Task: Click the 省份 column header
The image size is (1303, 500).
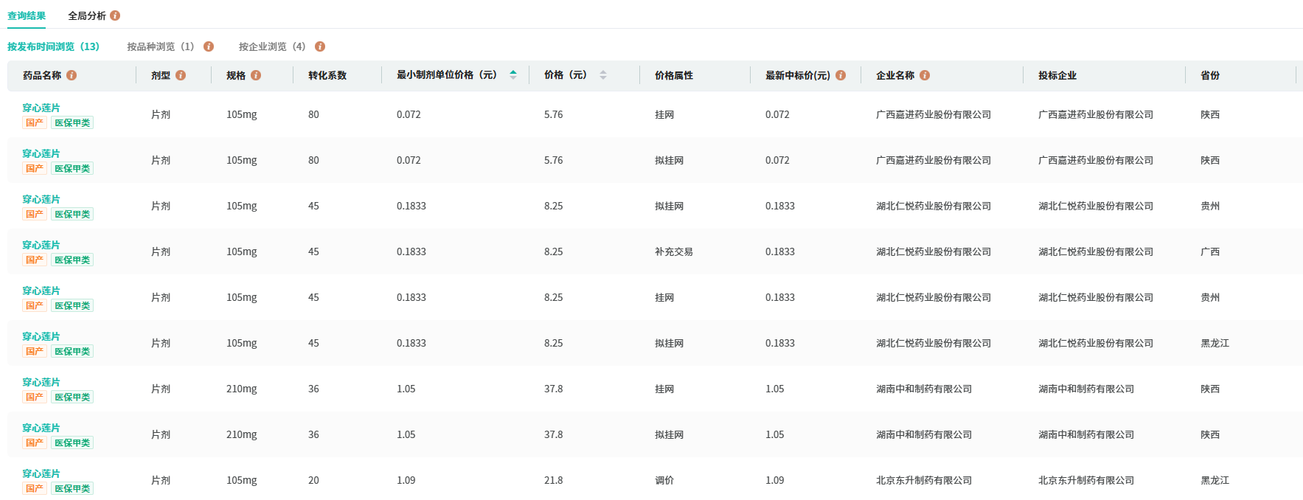Action: coord(1210,75)
